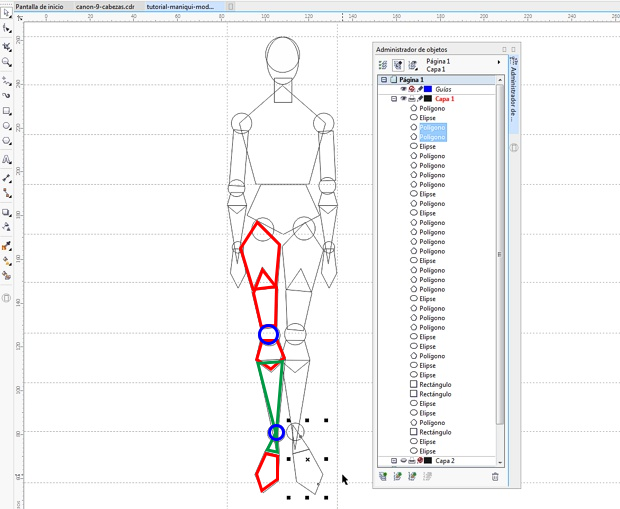620x509 pixels.
Task: Create new master layer for odd pages
Action: tap(412, 477)
